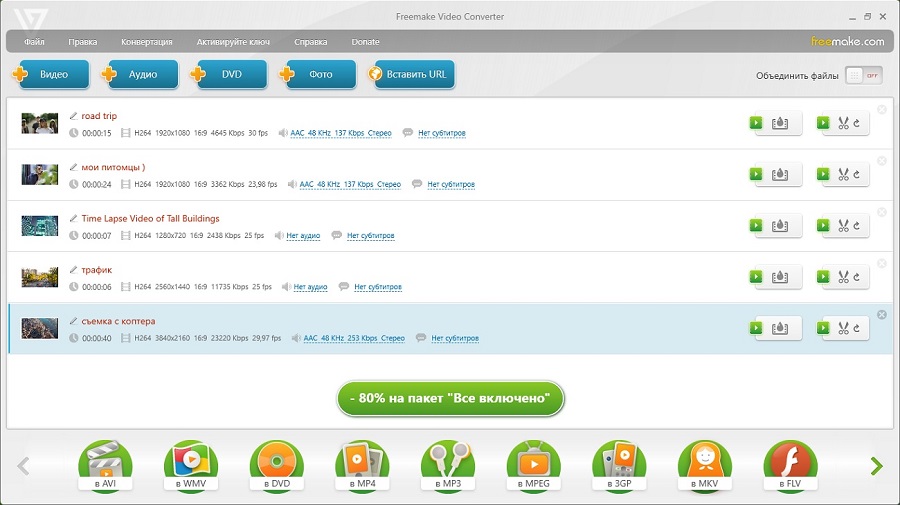This screenshot has width=900, height=505.
Task: Open the 'Конвертация' menu
Action: tap(146, 42)
